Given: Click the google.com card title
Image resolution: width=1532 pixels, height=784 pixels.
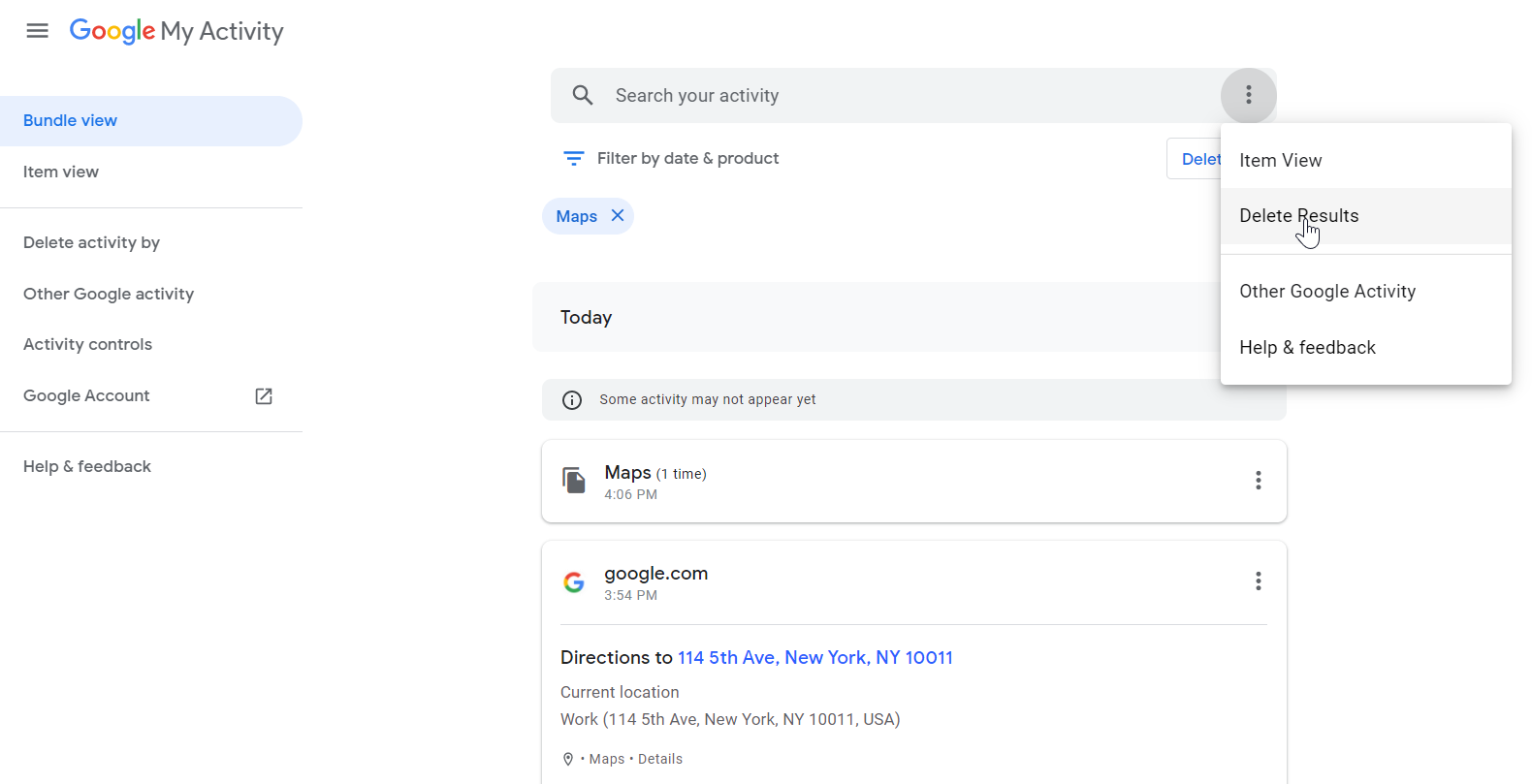Looking at the screenshot, I should 656,573.
